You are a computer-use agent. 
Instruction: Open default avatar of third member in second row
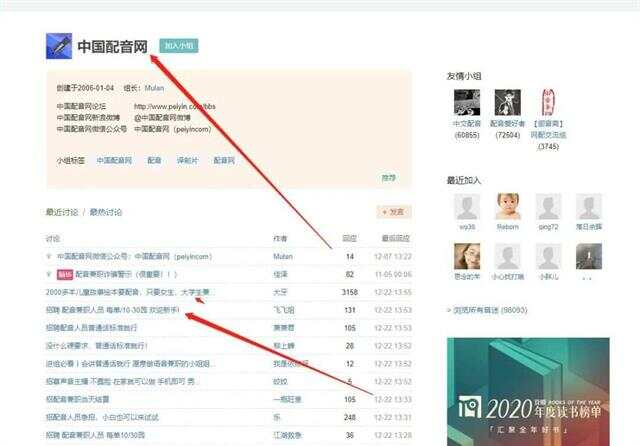[x=548, y=256]
